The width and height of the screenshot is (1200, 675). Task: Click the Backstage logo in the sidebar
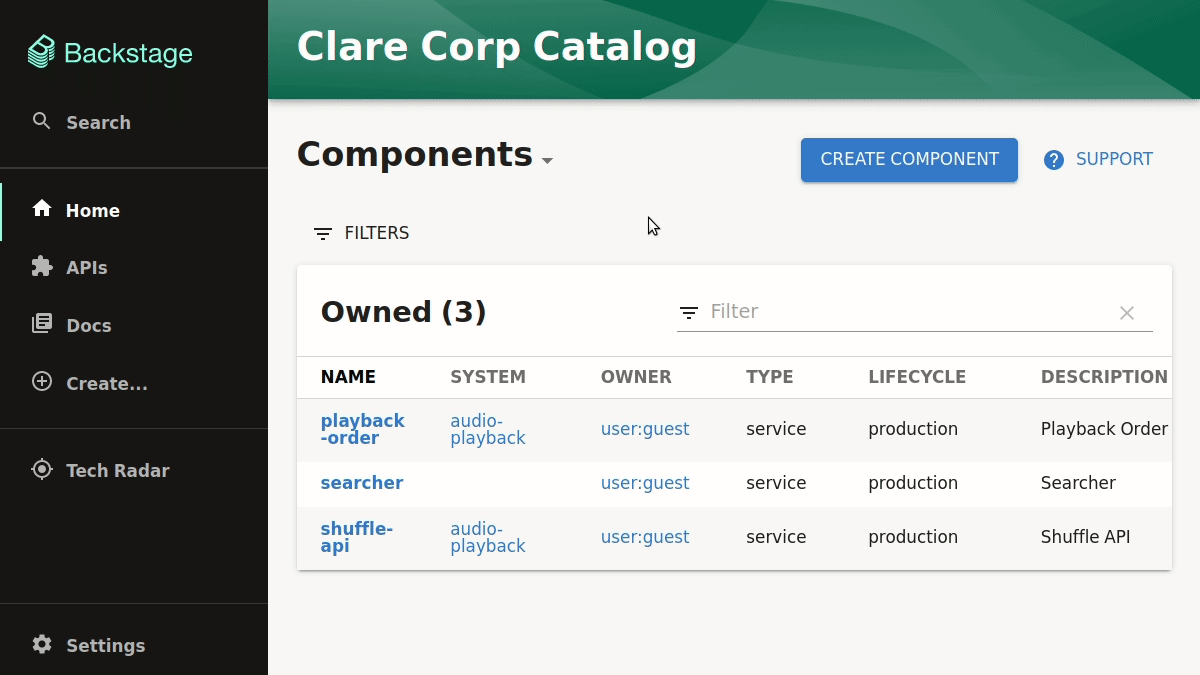(x=110, y=52)
